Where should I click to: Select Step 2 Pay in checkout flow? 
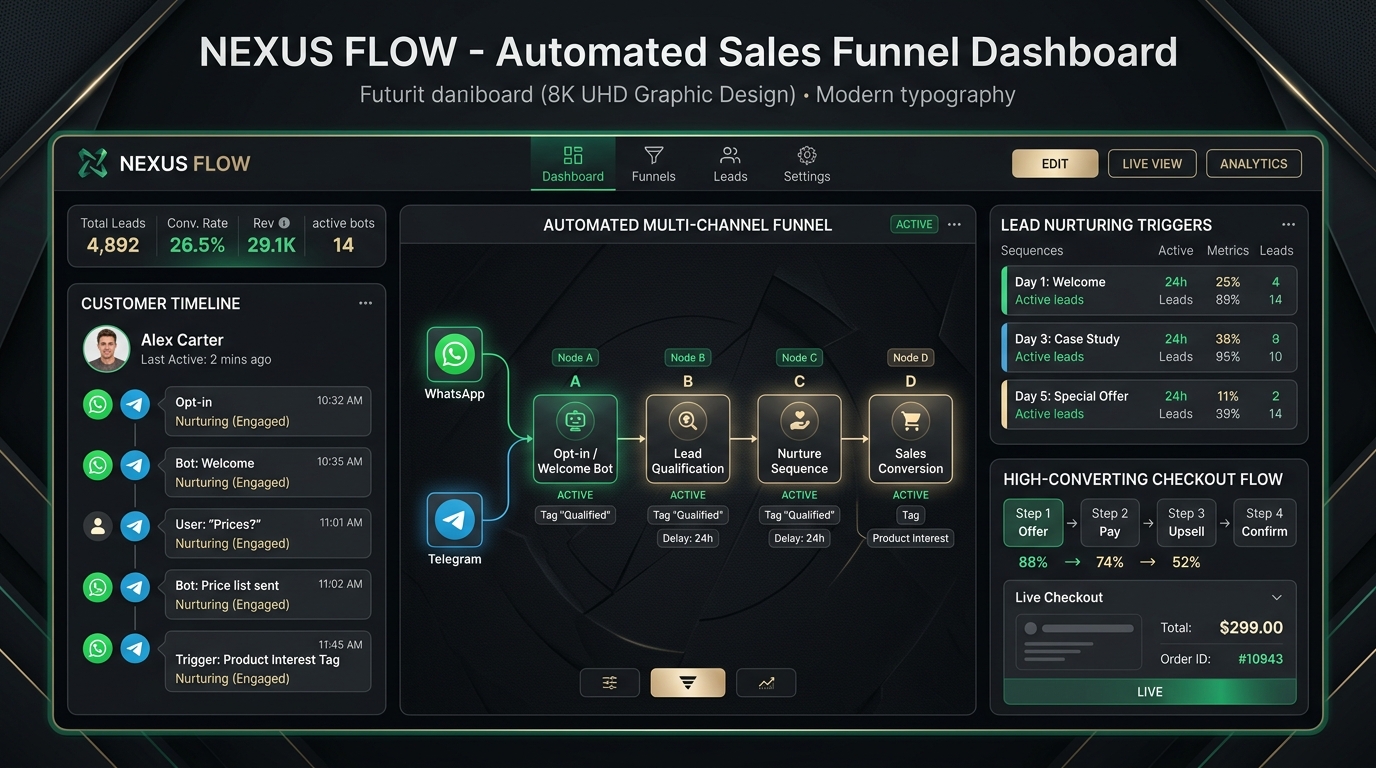tap(1110, 523)
